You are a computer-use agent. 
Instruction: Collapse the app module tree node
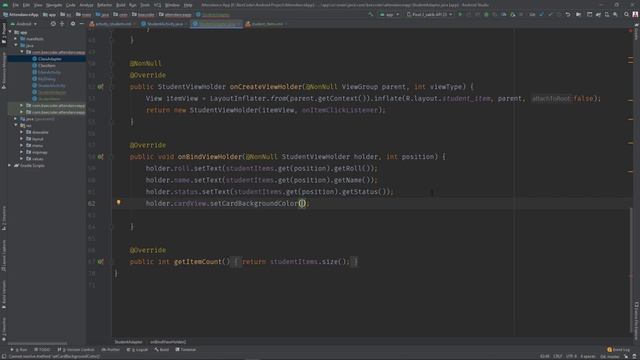pyautogui.click(x=10, y=32)
